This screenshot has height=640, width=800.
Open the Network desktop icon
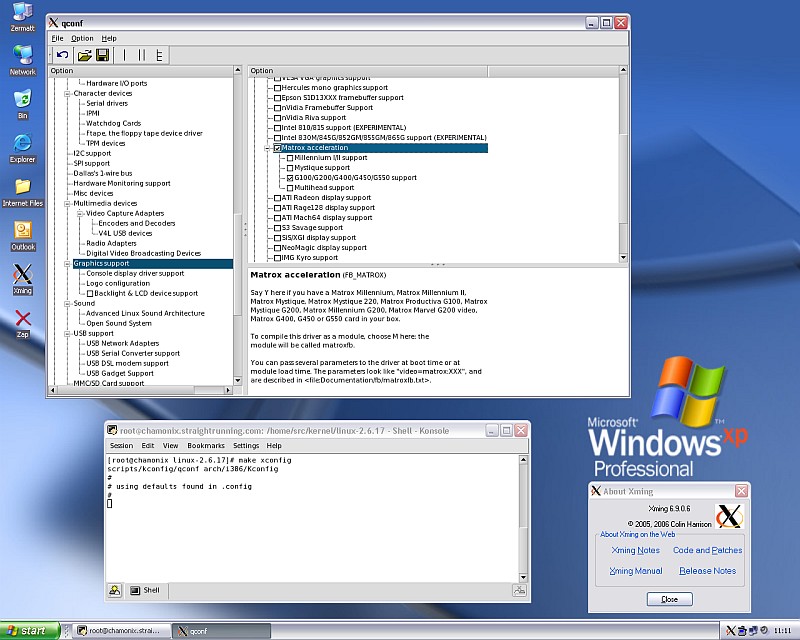(x=22, y=60)
